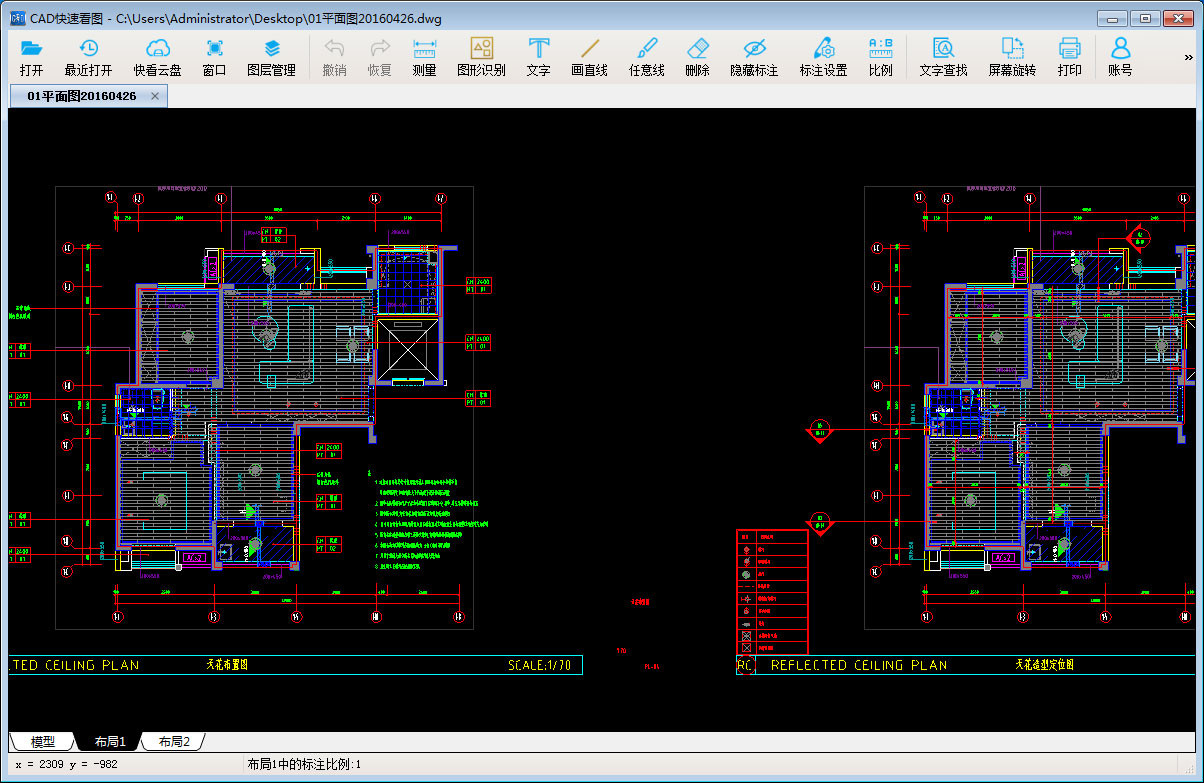Open the 最近打开 recent files list
The image size is (1204, 783).
(x=89, y=57)
